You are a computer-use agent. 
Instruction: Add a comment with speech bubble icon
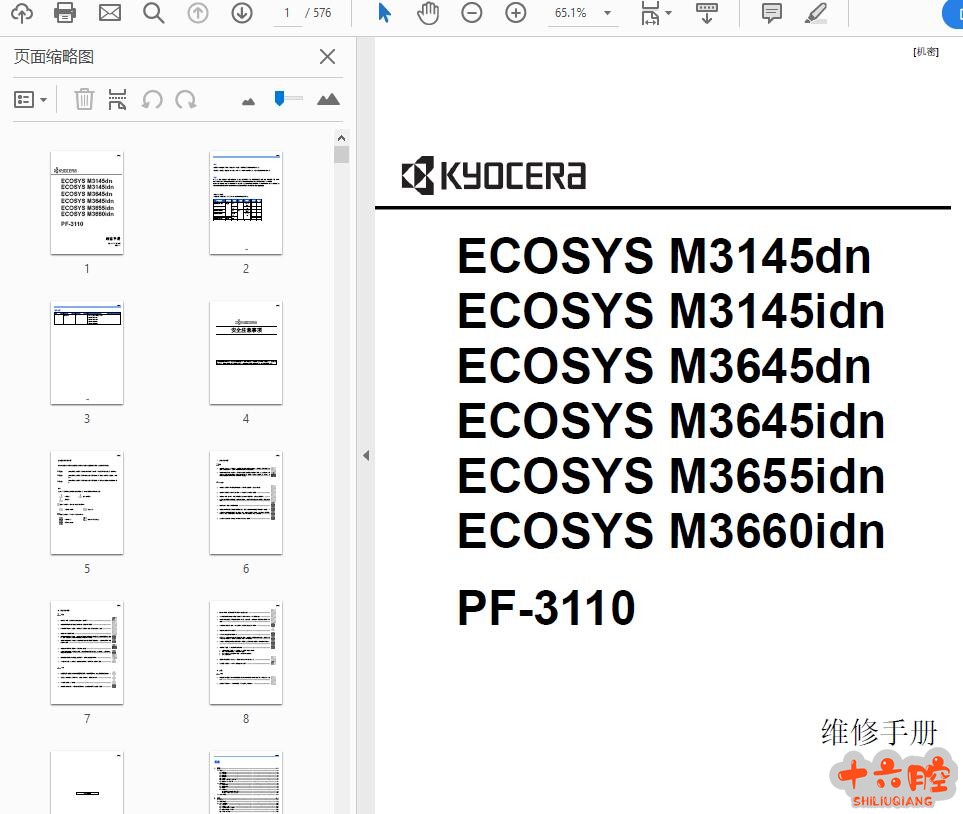pos(772,13)
